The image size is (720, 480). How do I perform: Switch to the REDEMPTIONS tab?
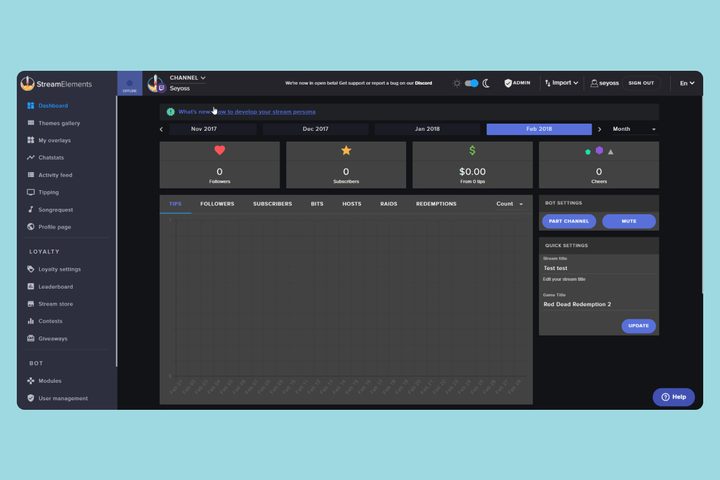click(436, 204)
